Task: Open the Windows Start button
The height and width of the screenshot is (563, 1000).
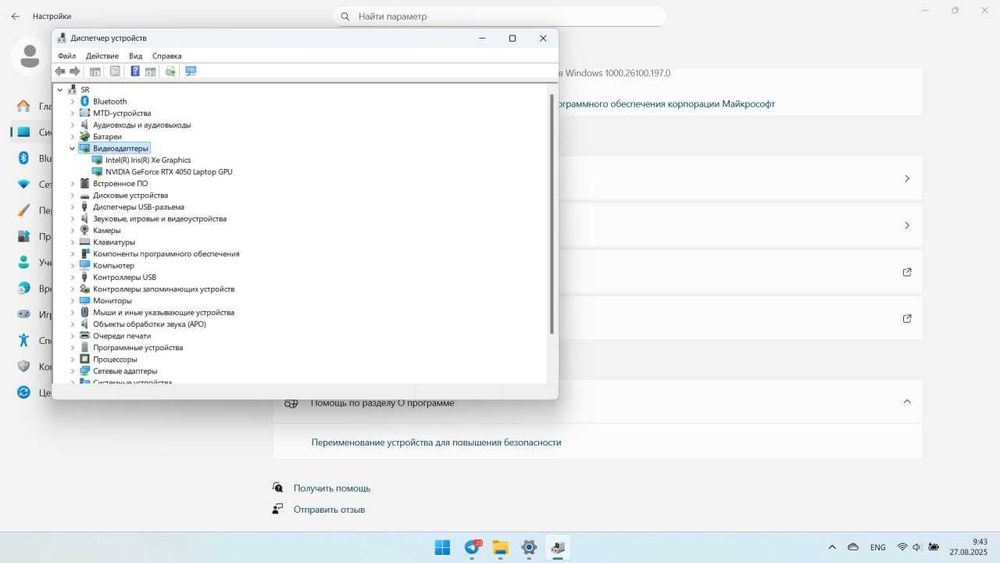Action: 442,548
